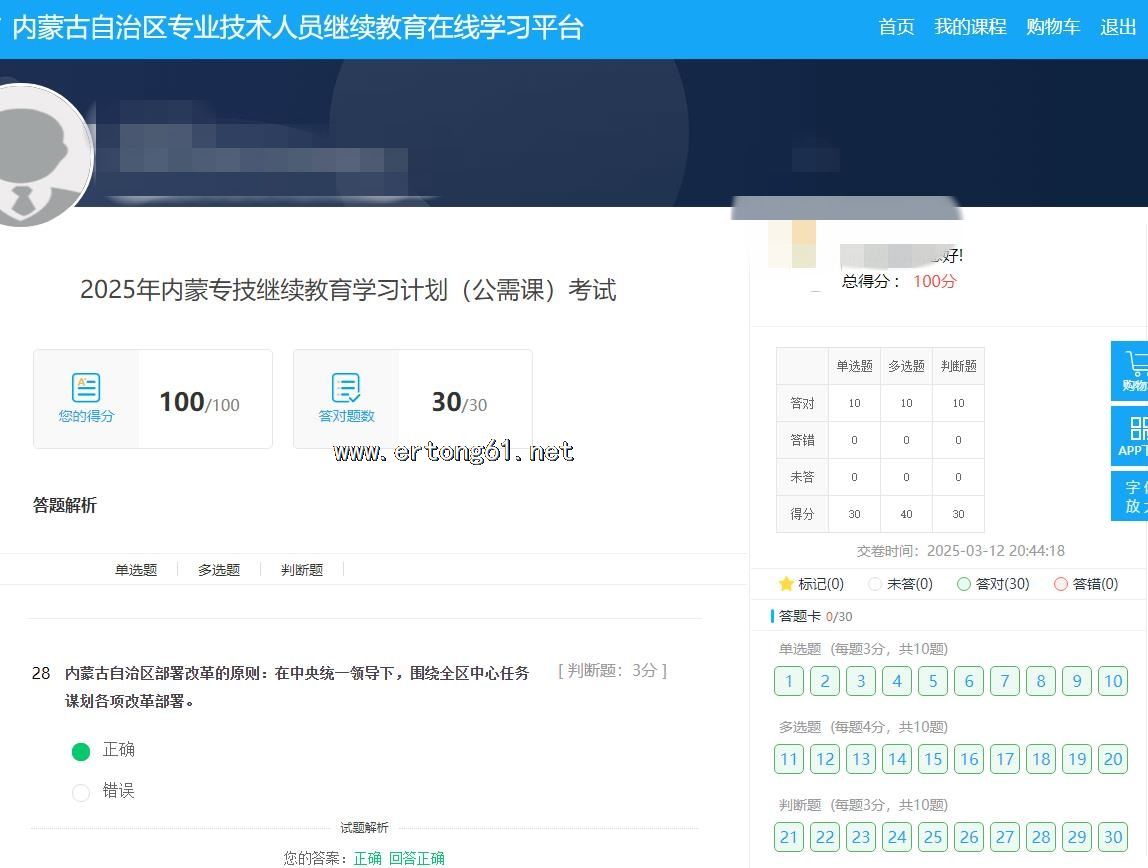Click the font size enlarge side button
This screenshot has width=1148, height=868.
point(1131,496)
